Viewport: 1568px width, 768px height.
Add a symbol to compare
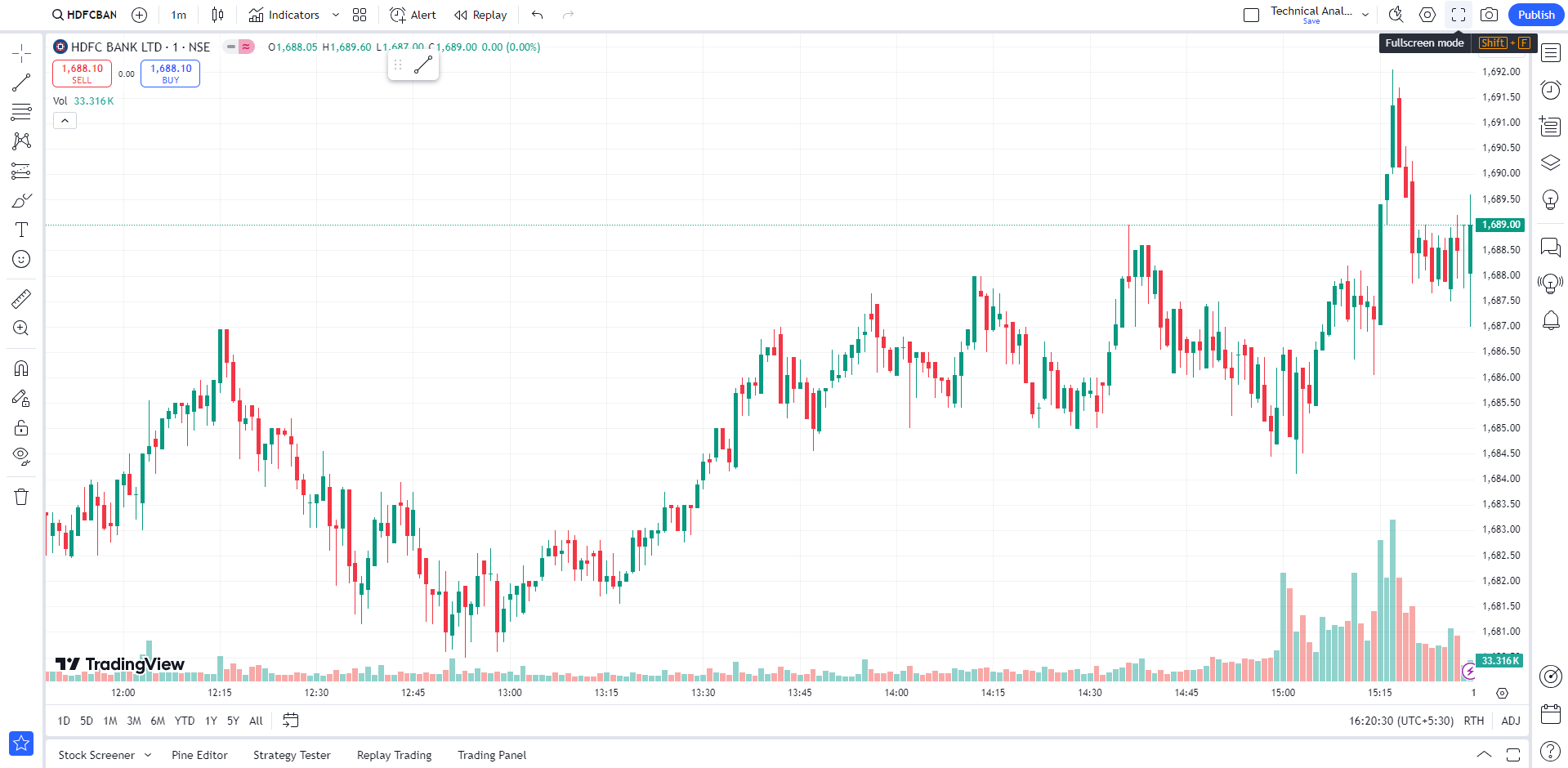140,15
